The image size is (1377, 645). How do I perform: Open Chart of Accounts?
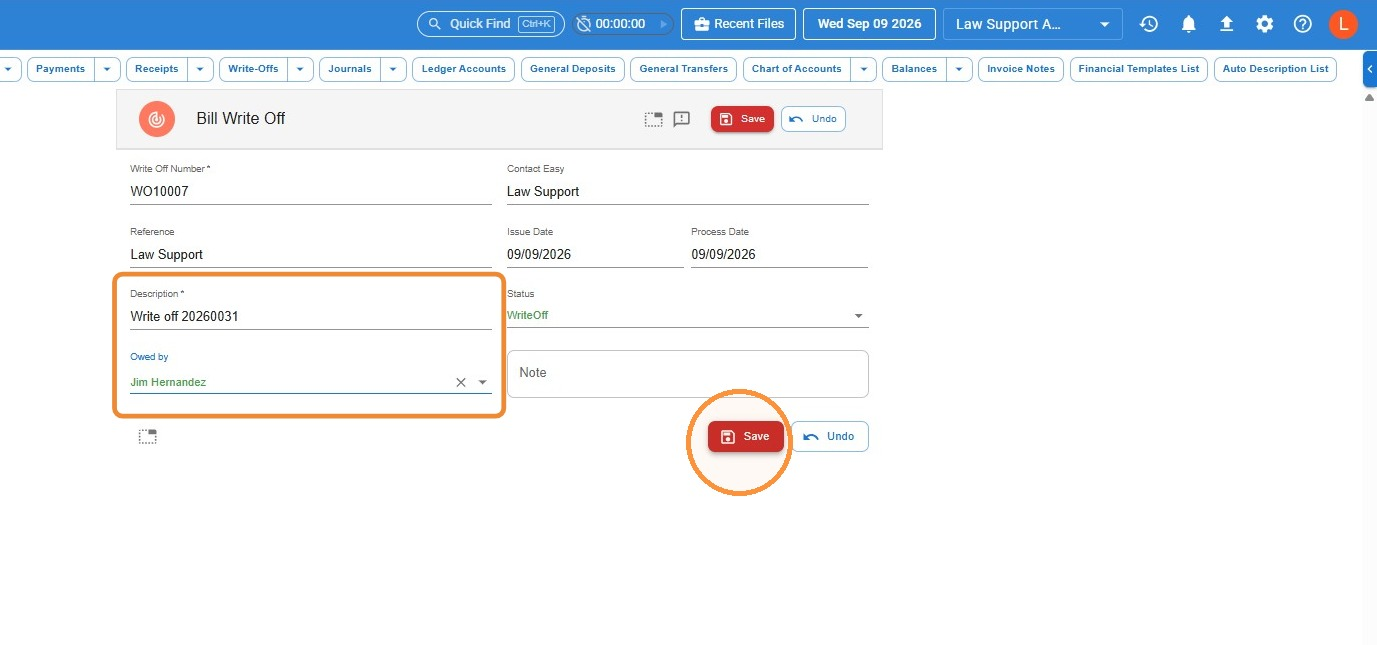(x=797, y=69)
